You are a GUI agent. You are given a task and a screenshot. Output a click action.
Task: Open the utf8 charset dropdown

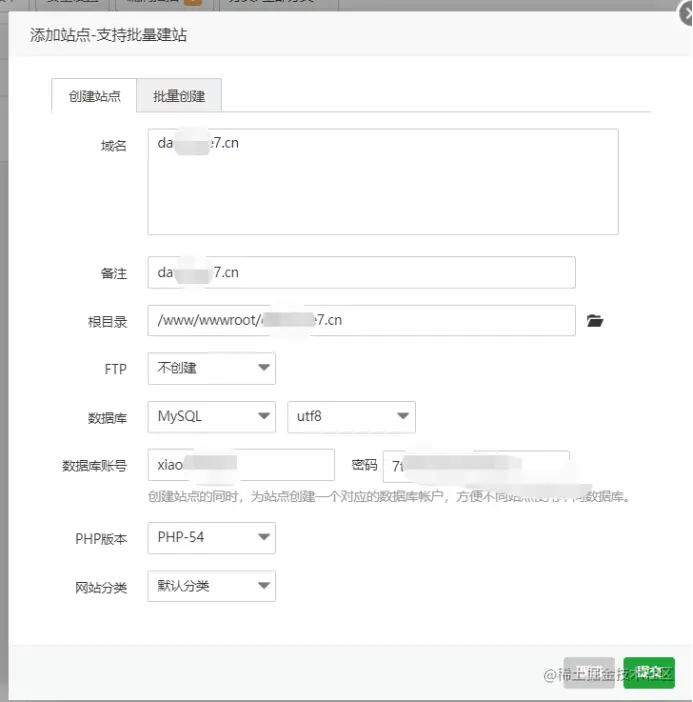351,416
